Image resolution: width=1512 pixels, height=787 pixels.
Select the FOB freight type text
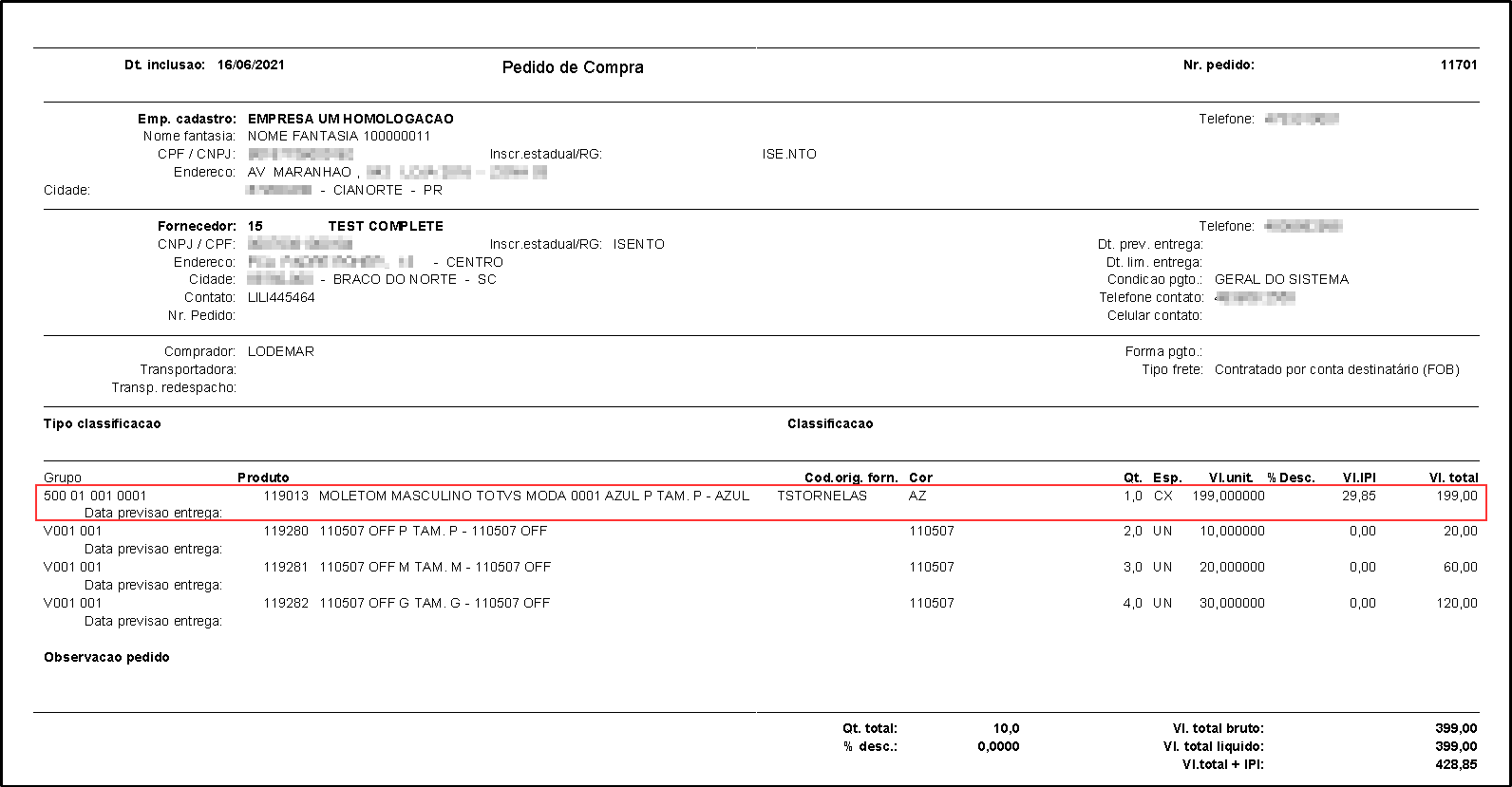pos(1336,369)
